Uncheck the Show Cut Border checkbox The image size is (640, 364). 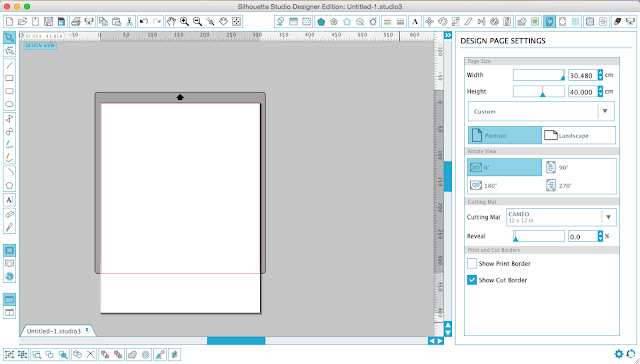[472, 280]
